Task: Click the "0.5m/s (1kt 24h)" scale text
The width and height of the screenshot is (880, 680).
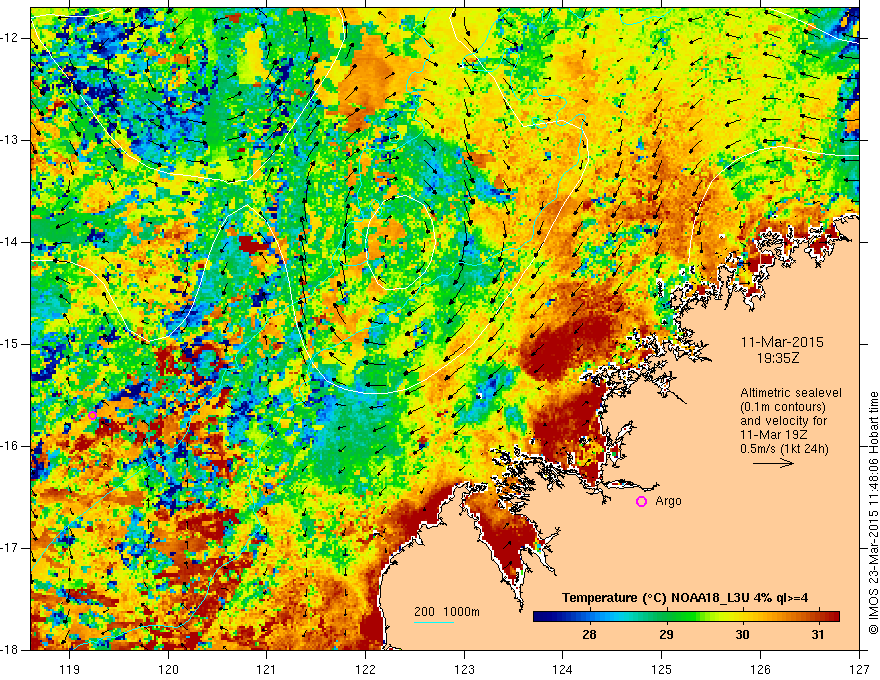Action: coord(785,449)
